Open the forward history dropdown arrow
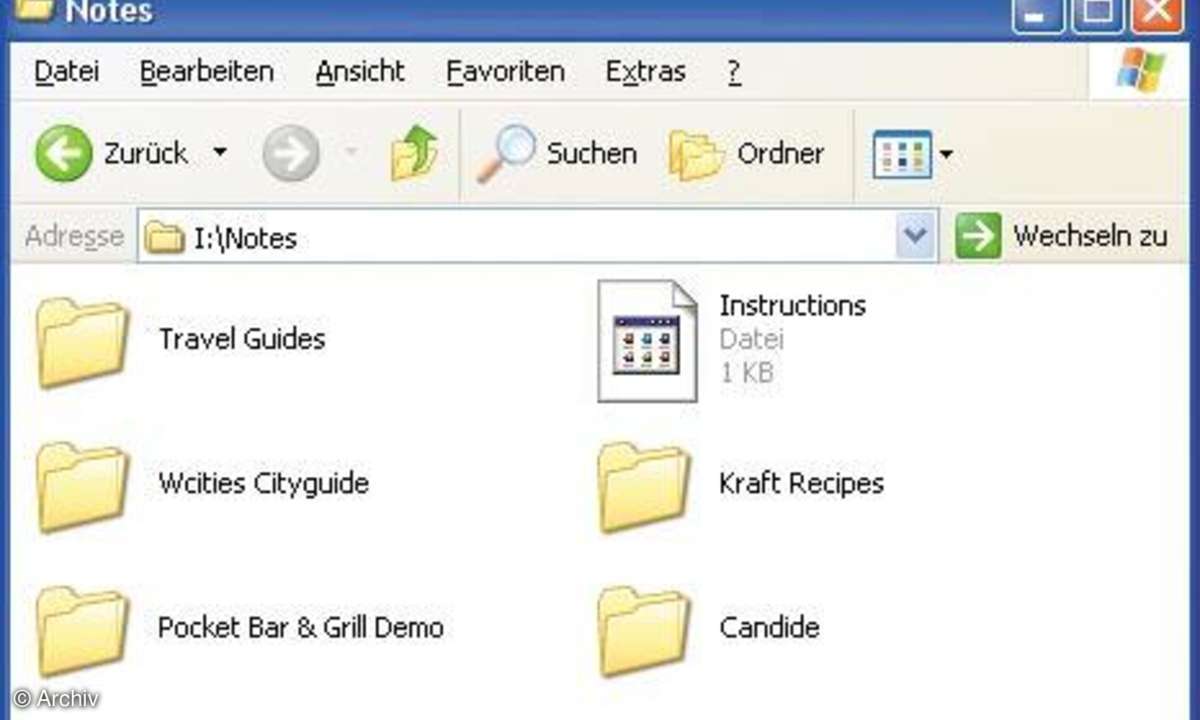The image size is (1200, 720). 351,153
